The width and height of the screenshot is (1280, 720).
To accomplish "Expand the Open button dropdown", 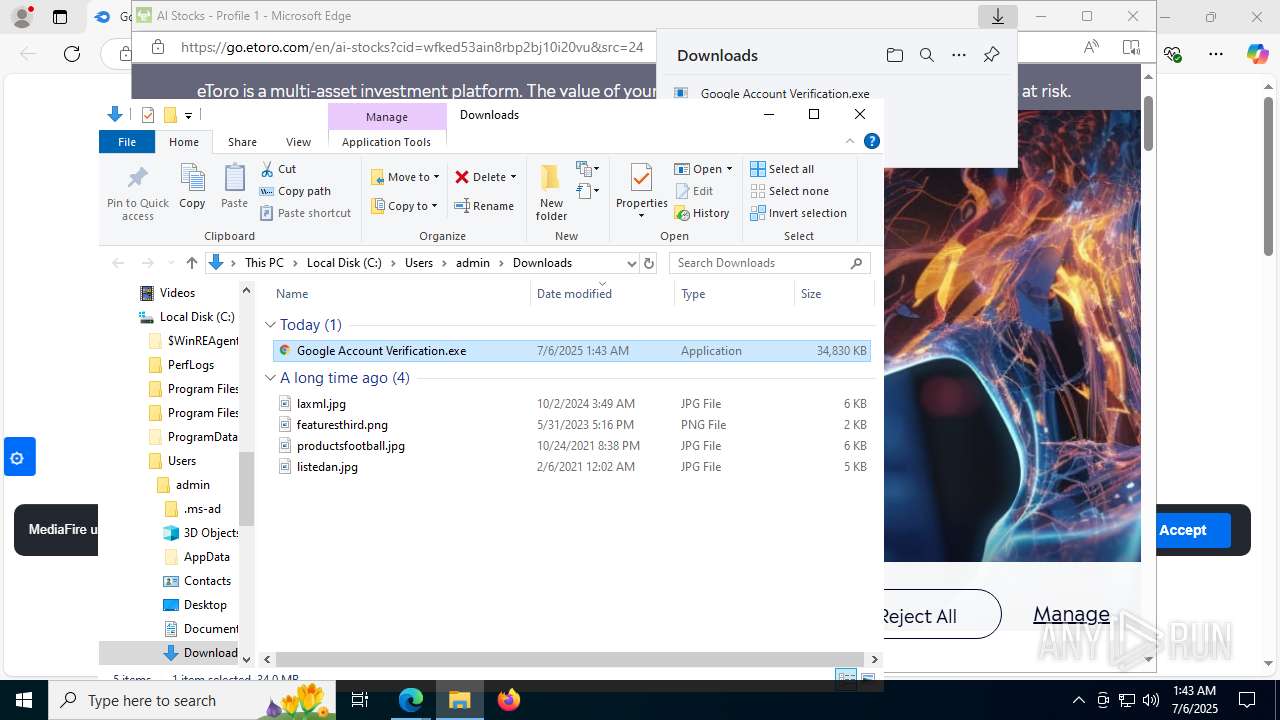I will (x=729, y=169).
